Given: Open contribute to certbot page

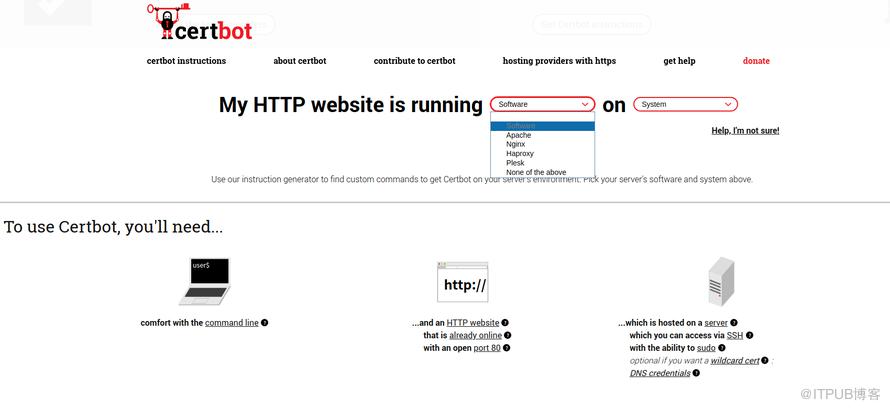Looking at the screenshot, I should (x=414, y=61).
